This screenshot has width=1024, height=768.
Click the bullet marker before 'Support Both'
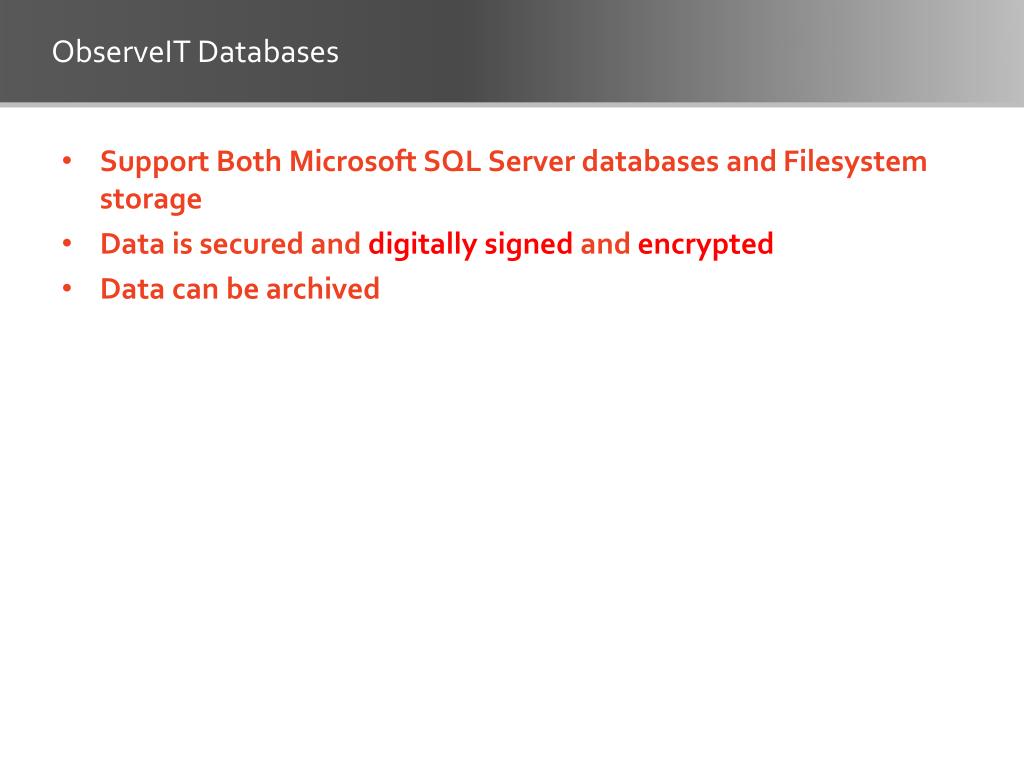coord(67,161)
